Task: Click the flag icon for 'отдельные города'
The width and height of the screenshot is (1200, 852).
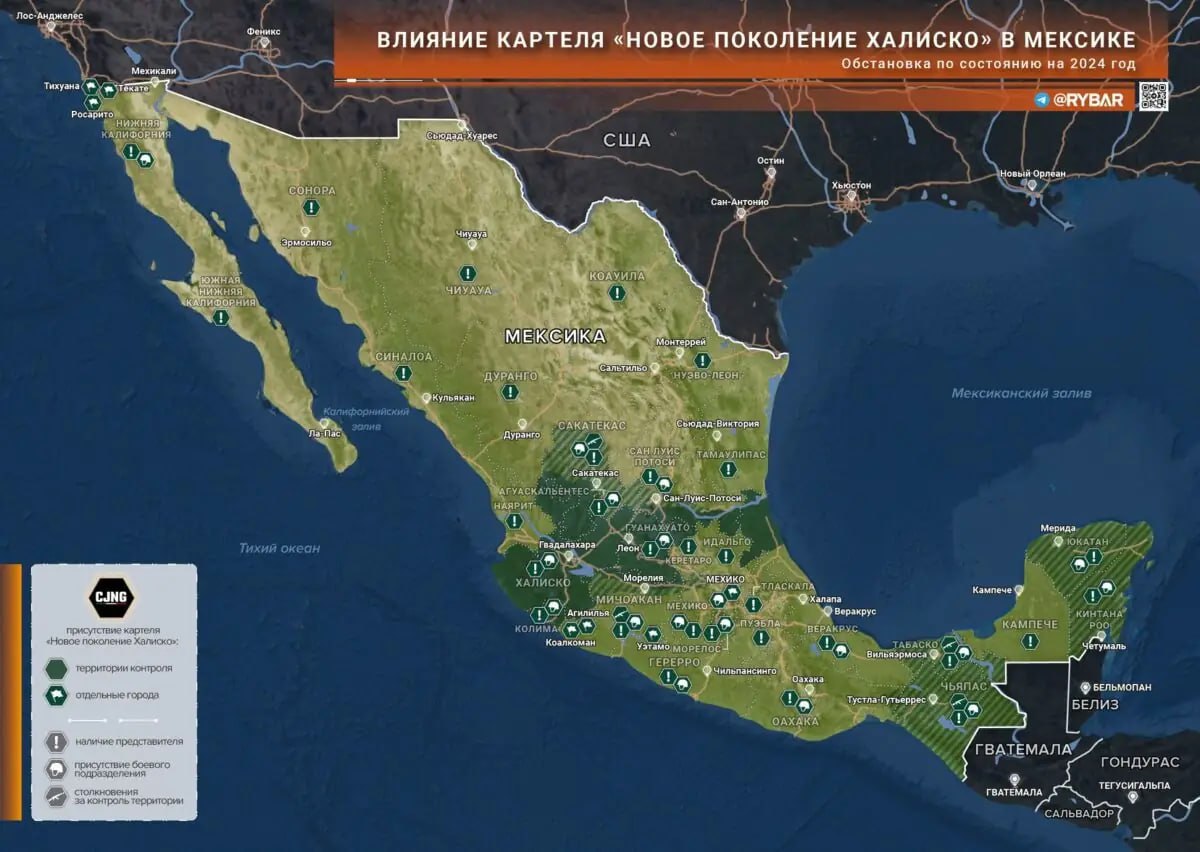Action: point(58,695)
